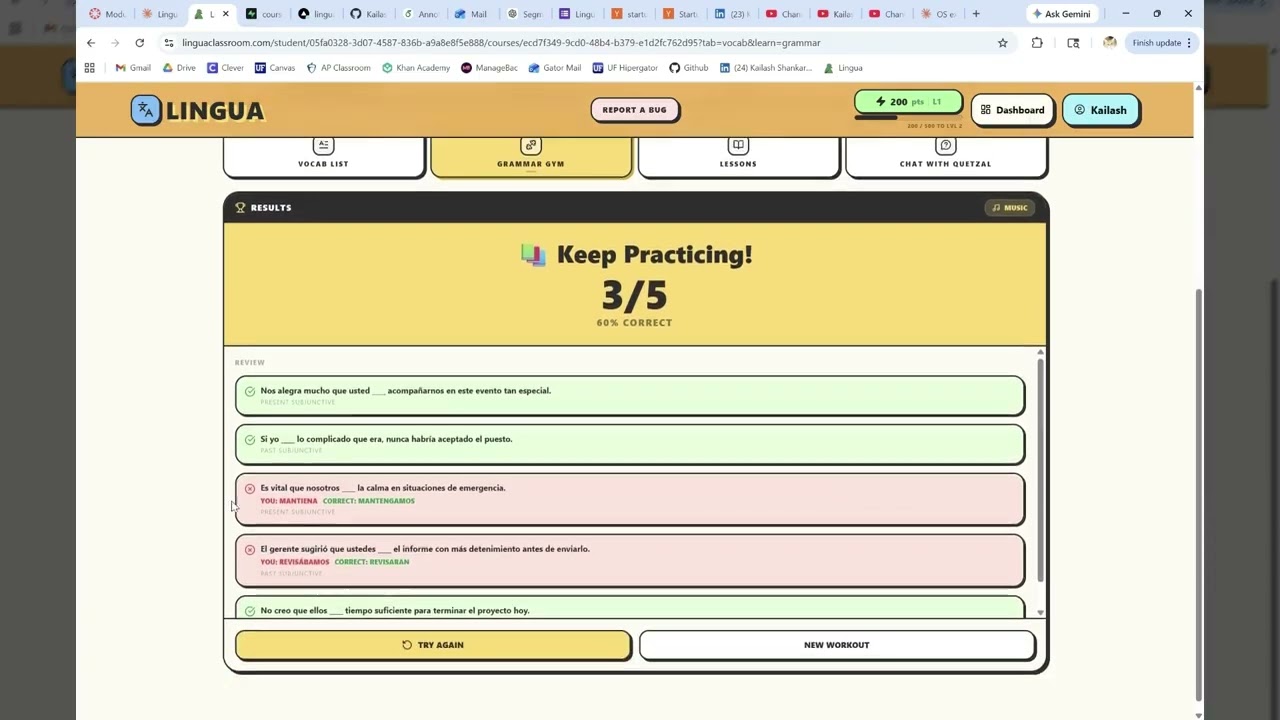Click the Report a Bug button

634,110
